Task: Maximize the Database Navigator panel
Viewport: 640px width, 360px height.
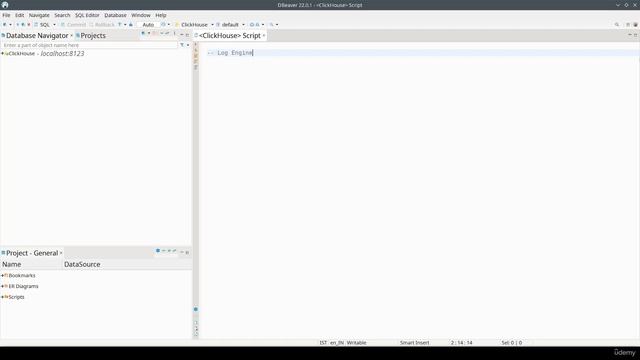Action: [x=187, y=35]
